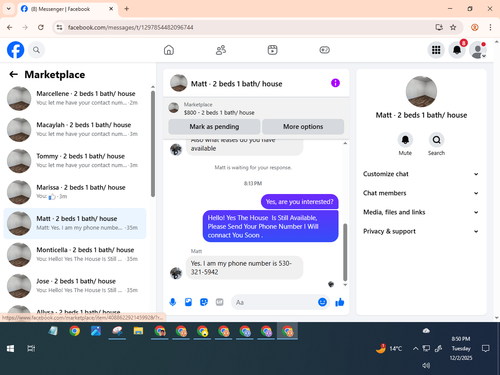Choose a GIF icon
The width and height of the screenshot is (500, 375).
click(219, 302)
